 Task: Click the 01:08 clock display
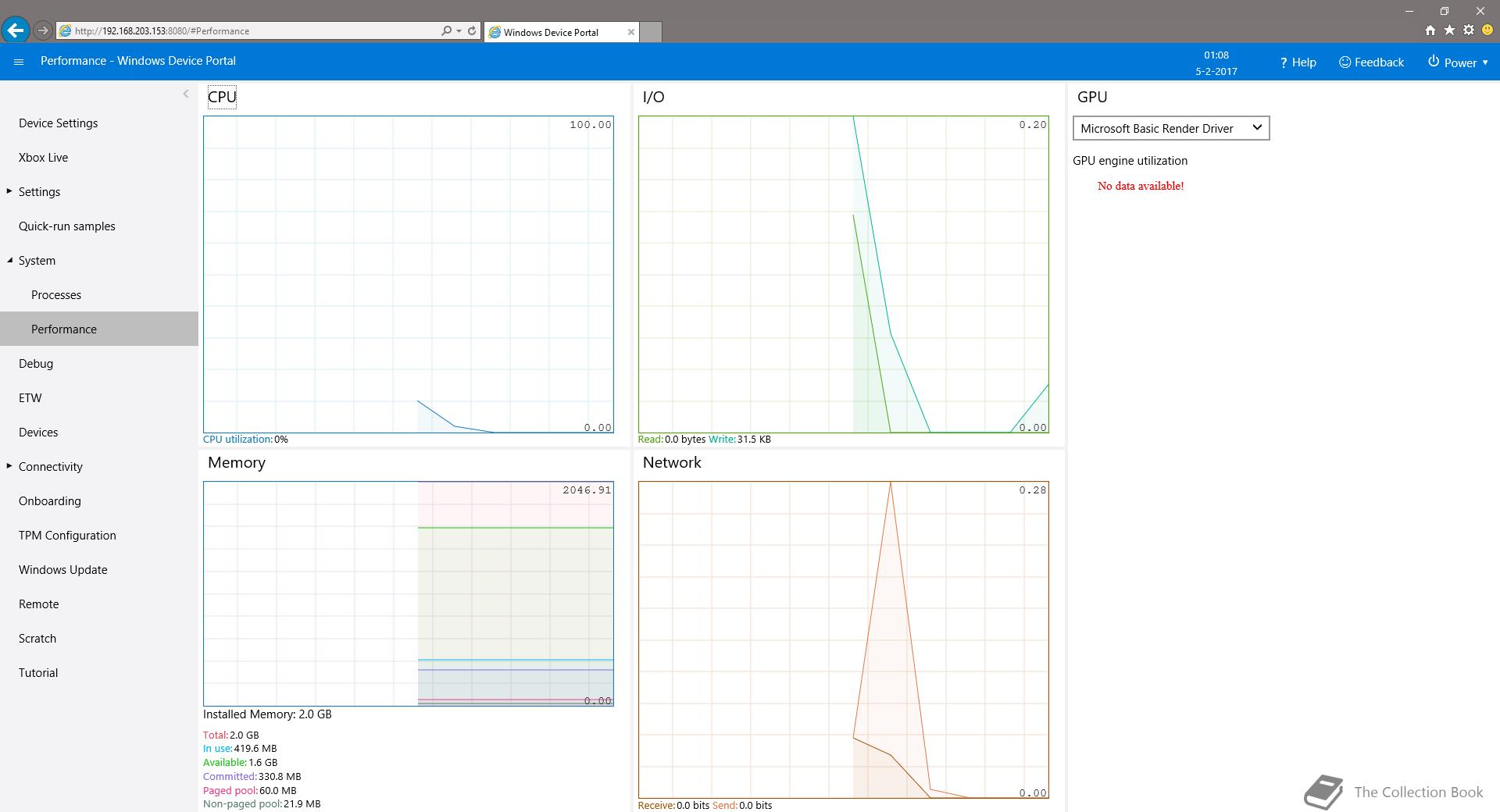[x=1216, y=55]
